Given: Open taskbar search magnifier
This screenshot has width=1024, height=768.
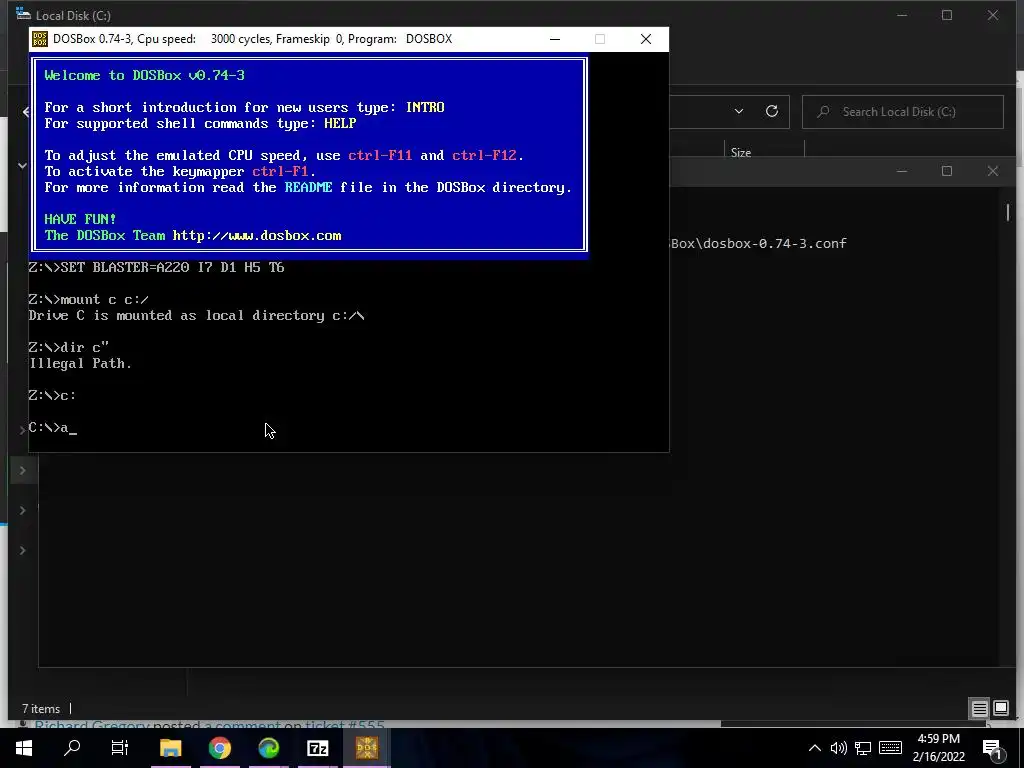Looking at the screenshot, I should 72,748.
